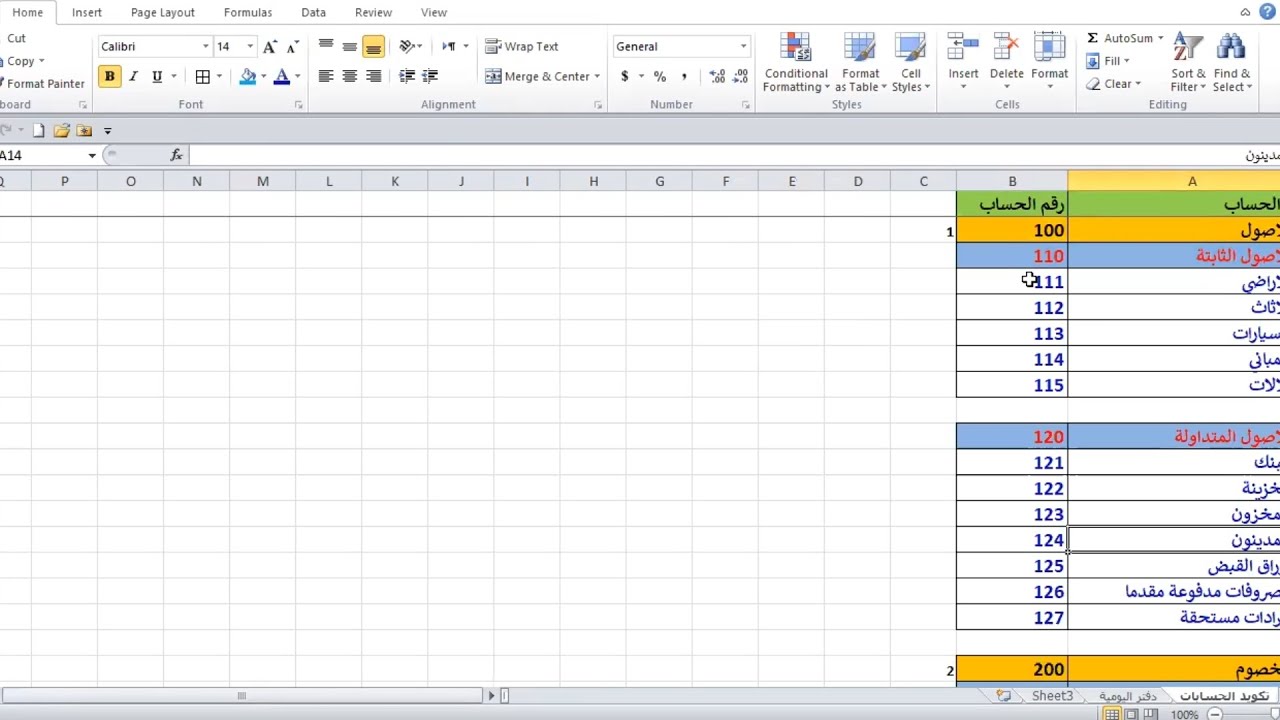Screen dimensions: 1280x720
Task: Apply red Font Color
Action: point(282,77)
